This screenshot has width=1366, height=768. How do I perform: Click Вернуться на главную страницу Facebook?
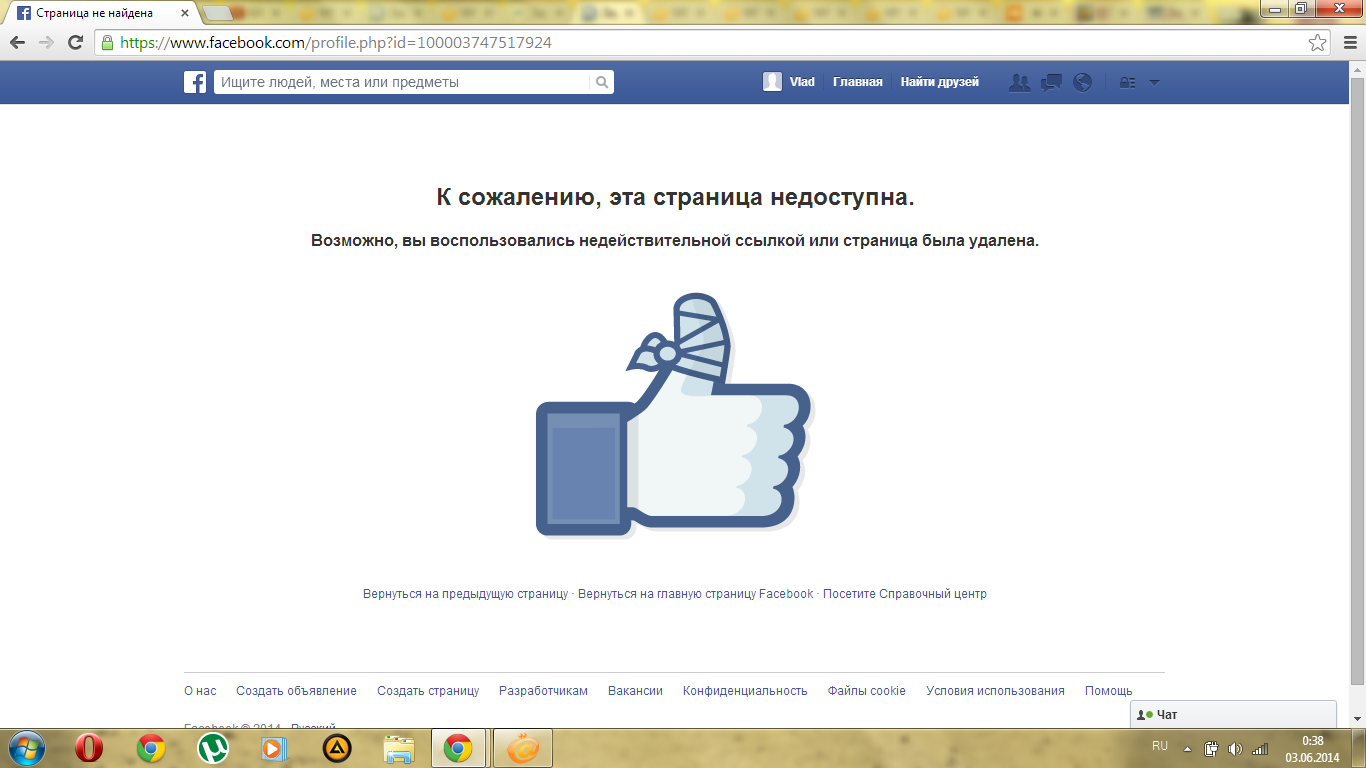696,594
